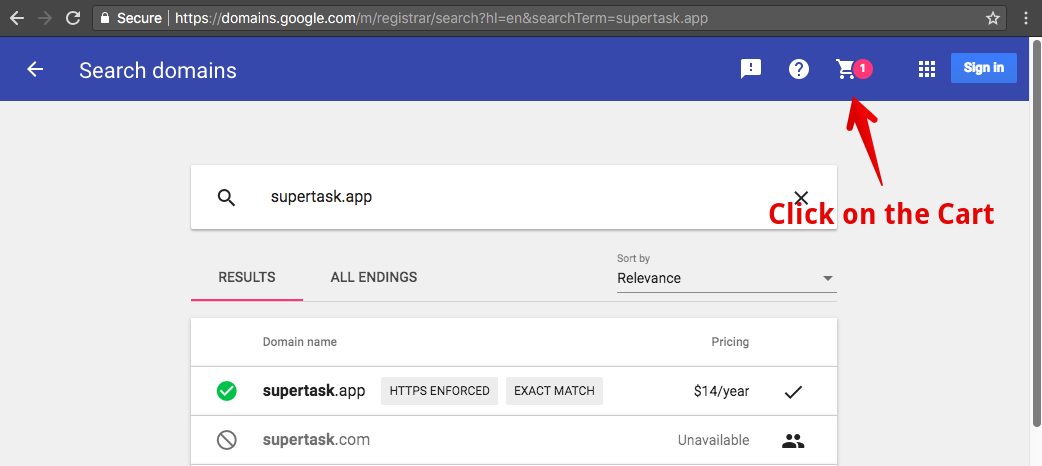Reload the page with the refresh icon

pyautogui.click(x=74, y=18)
